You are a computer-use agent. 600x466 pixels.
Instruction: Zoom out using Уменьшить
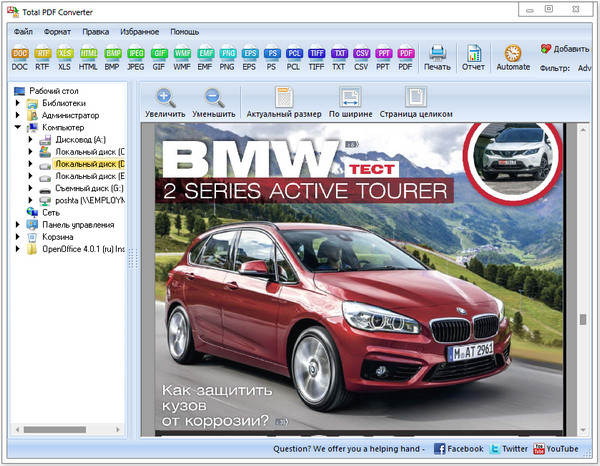click(213, 103)
